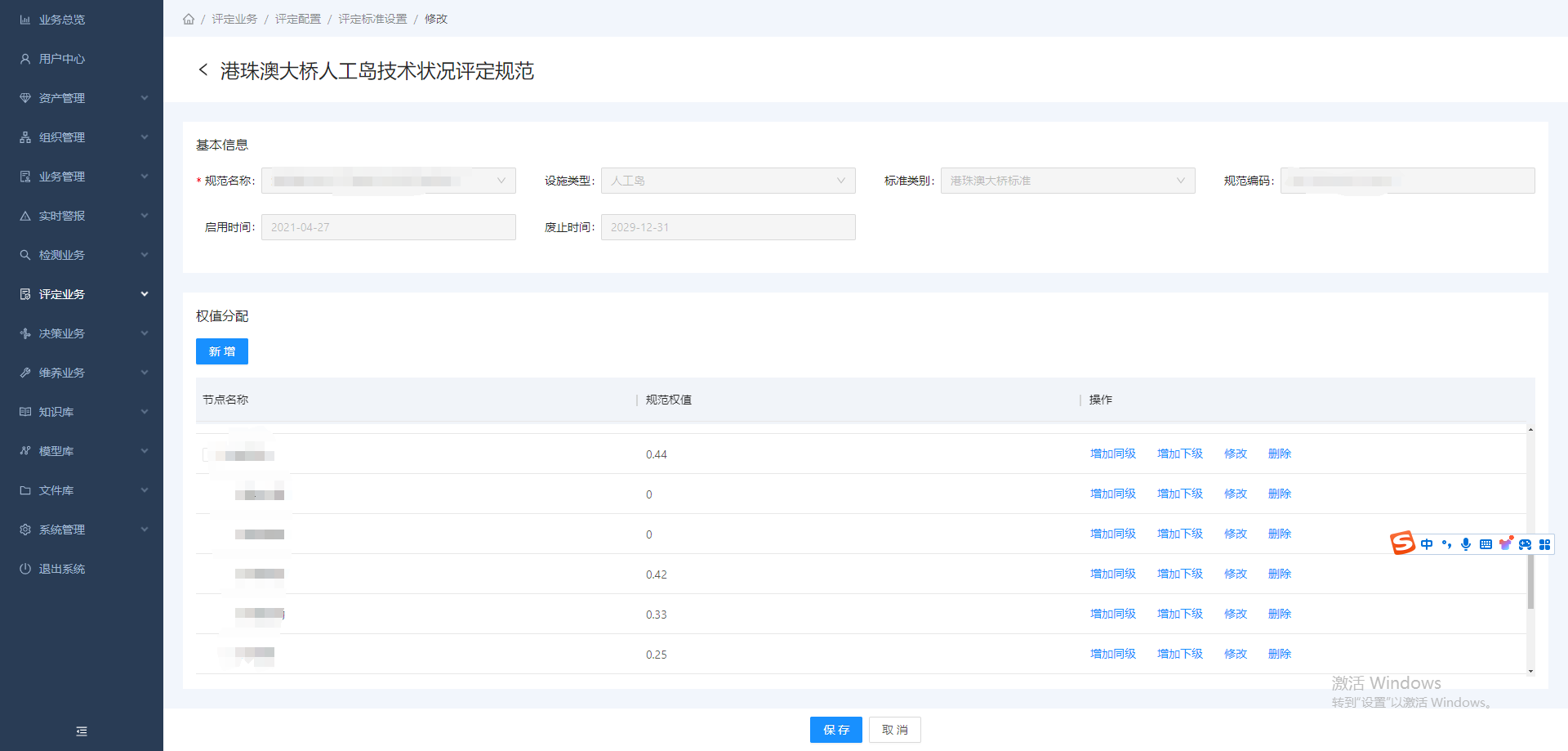
Task: Click the 资产管理 diamond icon
Action: [25, 98]
